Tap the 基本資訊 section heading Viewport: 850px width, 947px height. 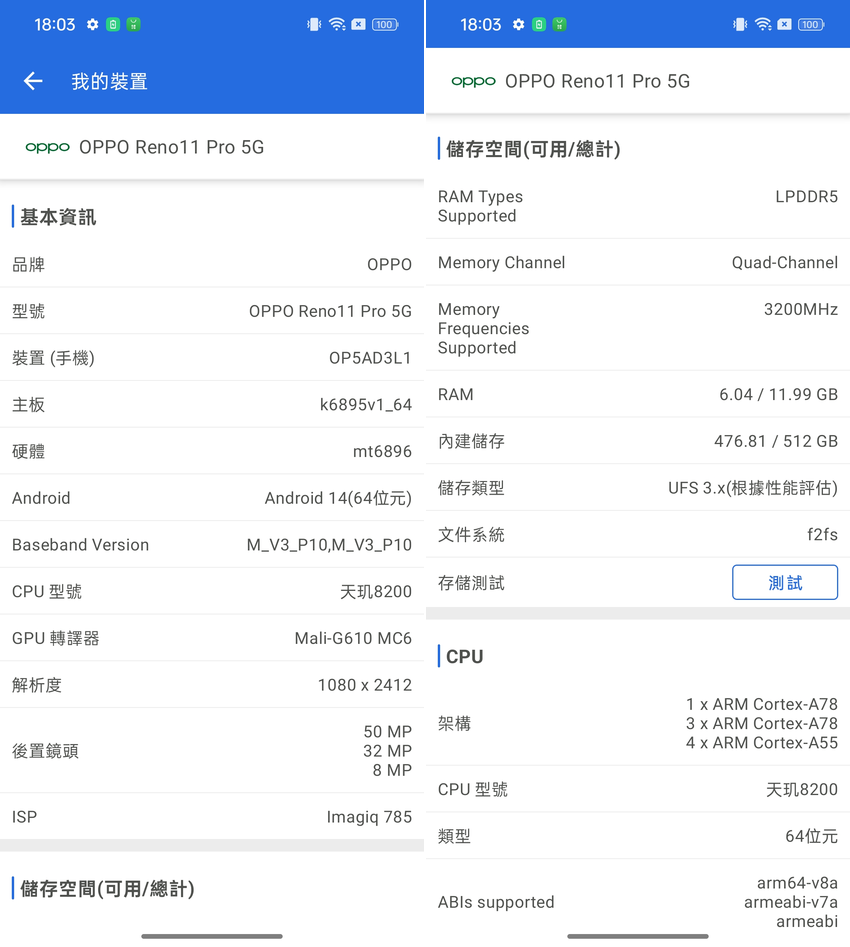click(x=58, y=217)
